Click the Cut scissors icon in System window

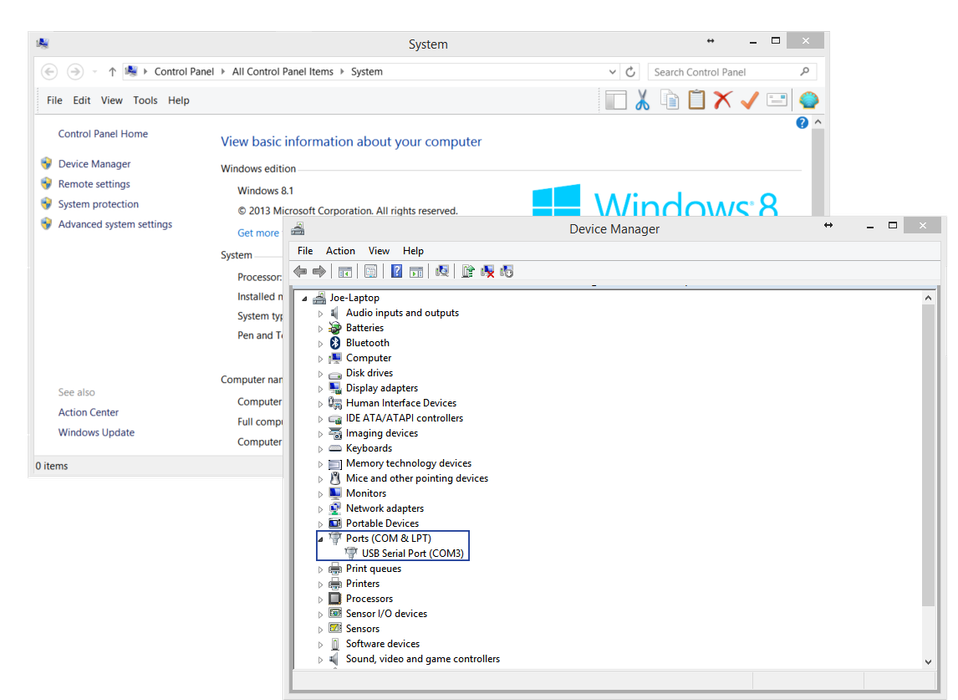point(642,100)
